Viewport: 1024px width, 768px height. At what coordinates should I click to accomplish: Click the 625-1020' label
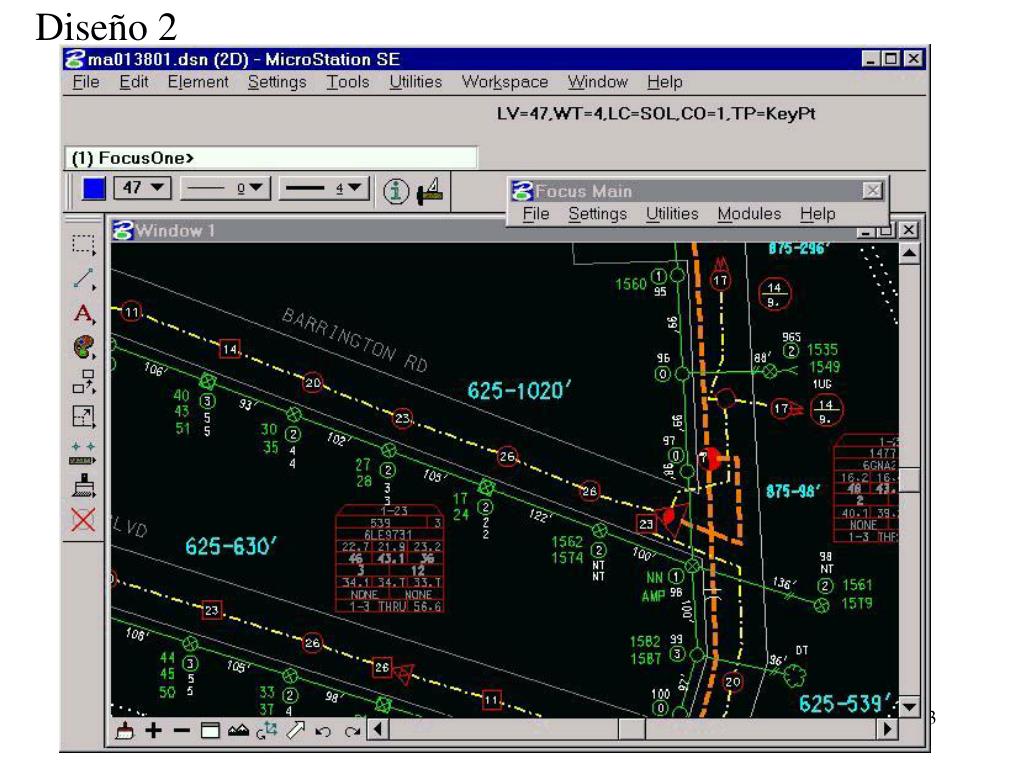tap(519, 391)
